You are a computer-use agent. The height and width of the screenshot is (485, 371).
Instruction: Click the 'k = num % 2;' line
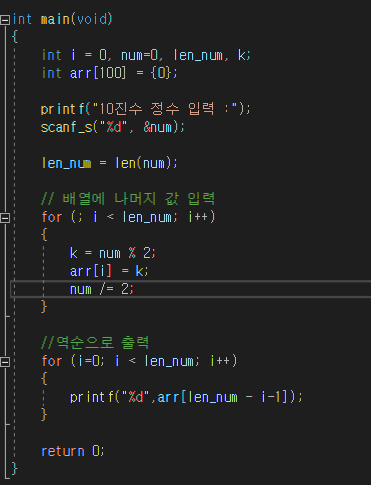pos(113,253)
